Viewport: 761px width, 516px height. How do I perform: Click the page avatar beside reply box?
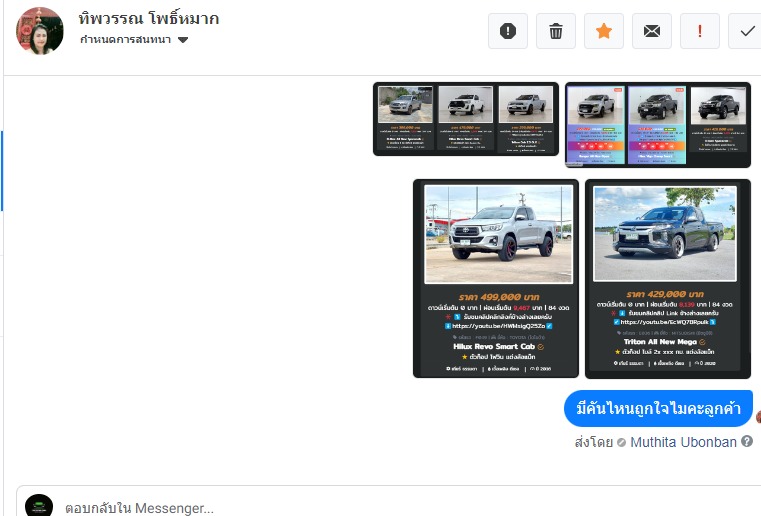39,505
